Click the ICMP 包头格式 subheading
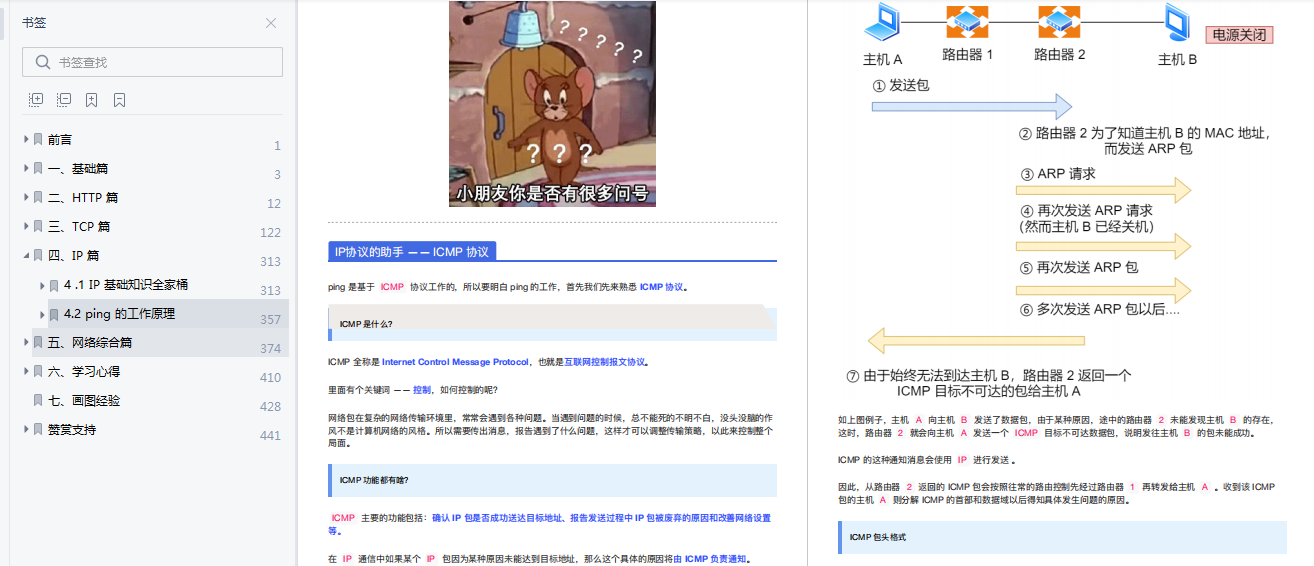This screenshot has height=566, width=1314. (877, 537)
